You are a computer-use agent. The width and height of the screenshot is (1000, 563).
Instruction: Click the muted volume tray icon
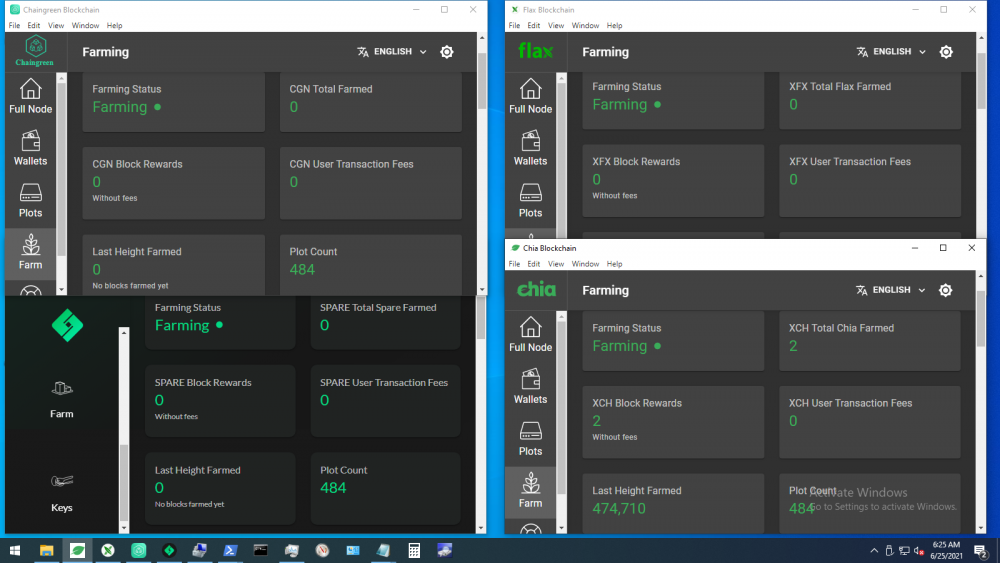919,551
